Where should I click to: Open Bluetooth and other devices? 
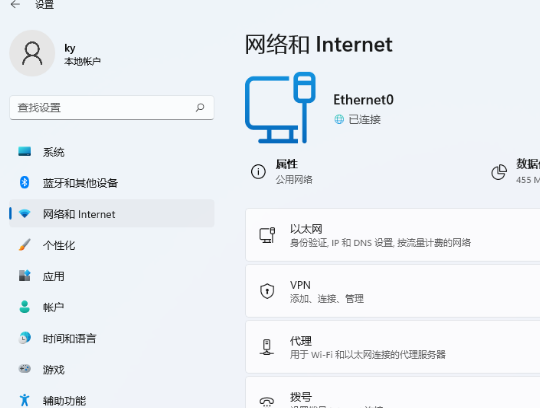coord(112,183)
